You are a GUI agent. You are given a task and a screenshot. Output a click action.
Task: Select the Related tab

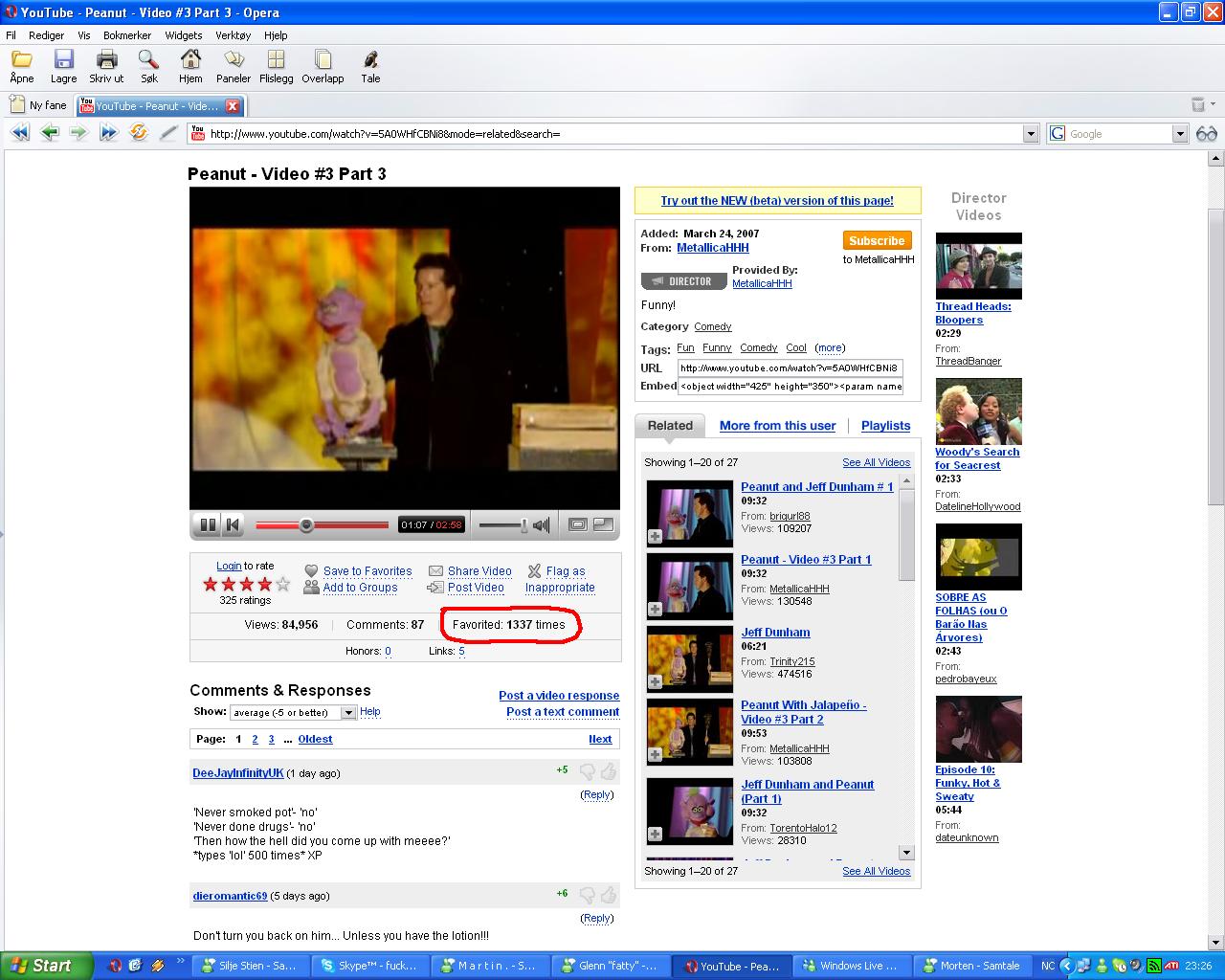pyautogui.click(x=670, y=426)
